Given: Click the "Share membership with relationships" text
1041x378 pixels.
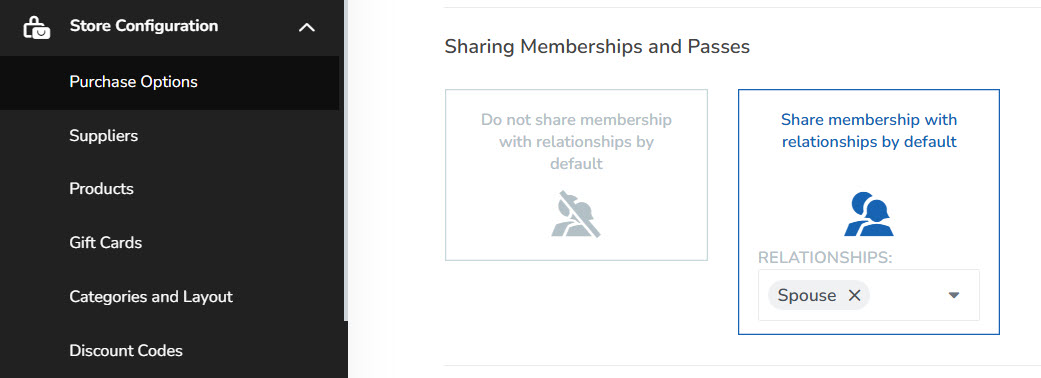Looking at the screenshot, I should pos(869,131).
